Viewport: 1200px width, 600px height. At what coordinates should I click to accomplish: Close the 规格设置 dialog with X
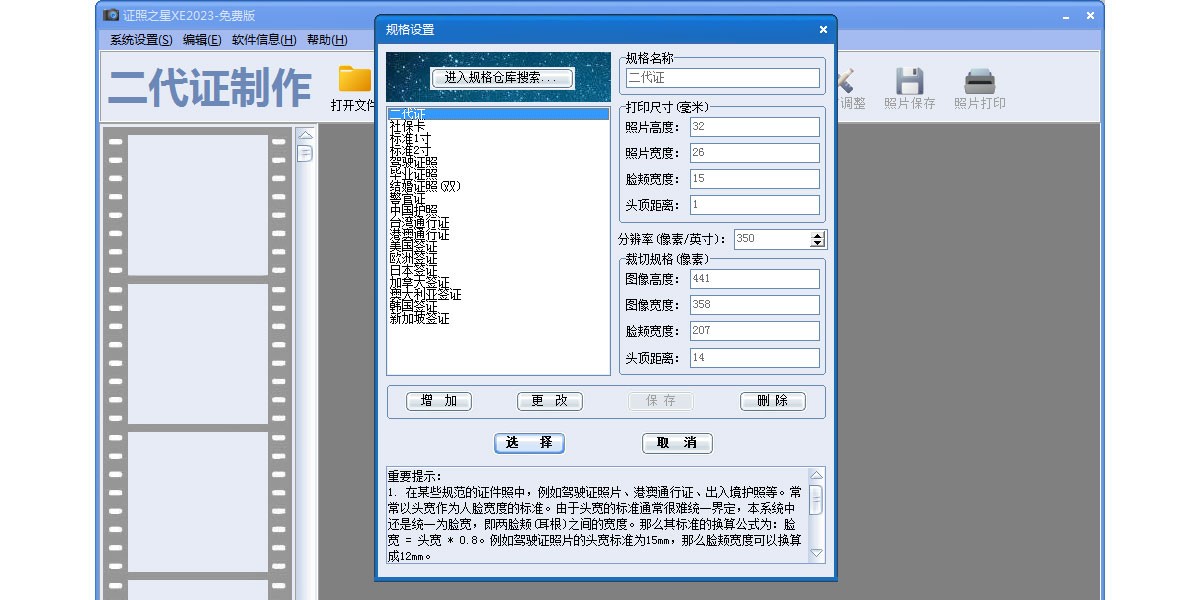(823, 30)
